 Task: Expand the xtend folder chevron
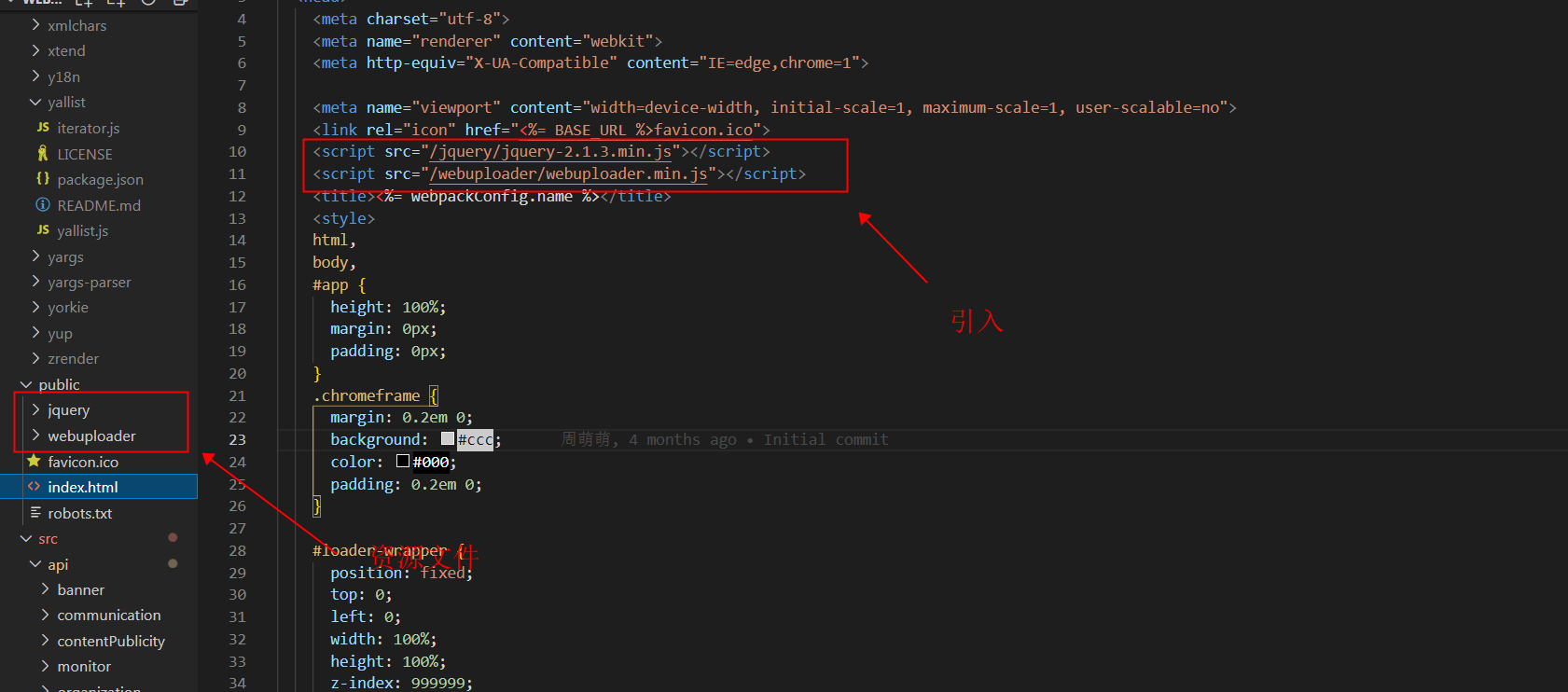[x=35, y=50]
